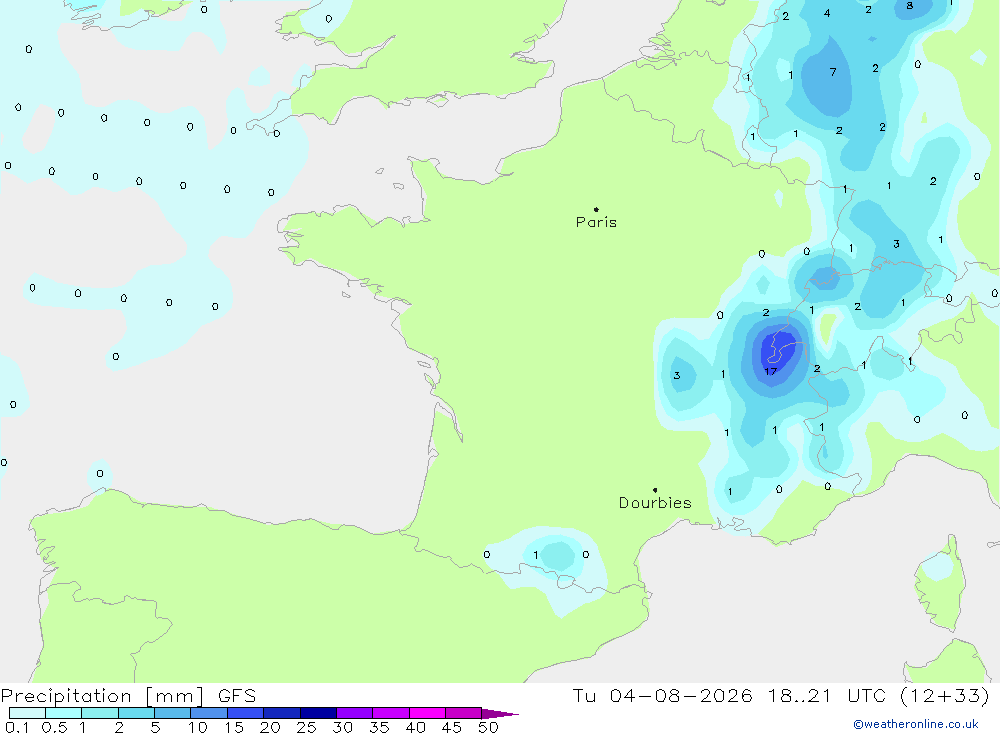This screenshot has width=1000, height=733.
Task: Click the Dourbies location dot marker
Action: pos(655,490)
